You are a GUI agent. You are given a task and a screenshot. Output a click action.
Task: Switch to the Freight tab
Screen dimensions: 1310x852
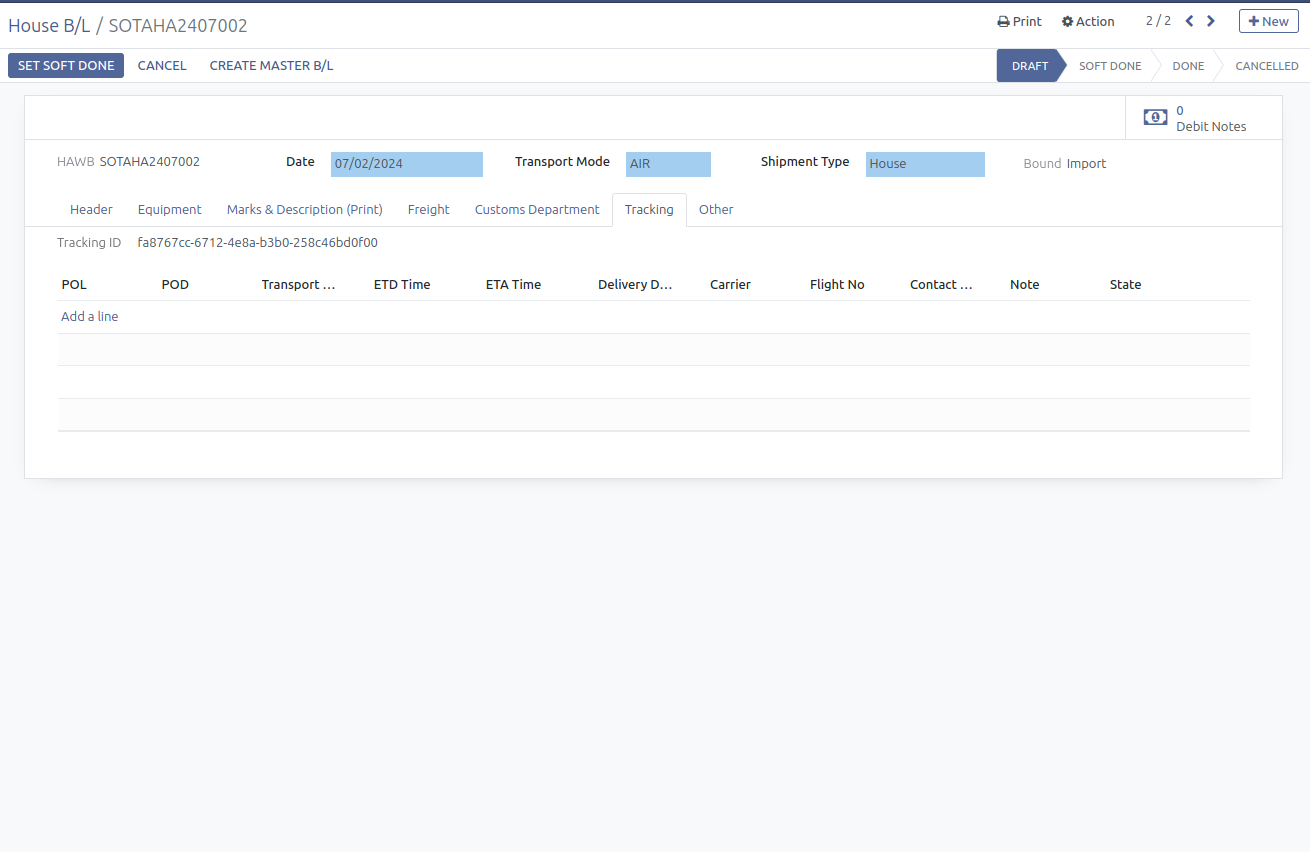428,210
